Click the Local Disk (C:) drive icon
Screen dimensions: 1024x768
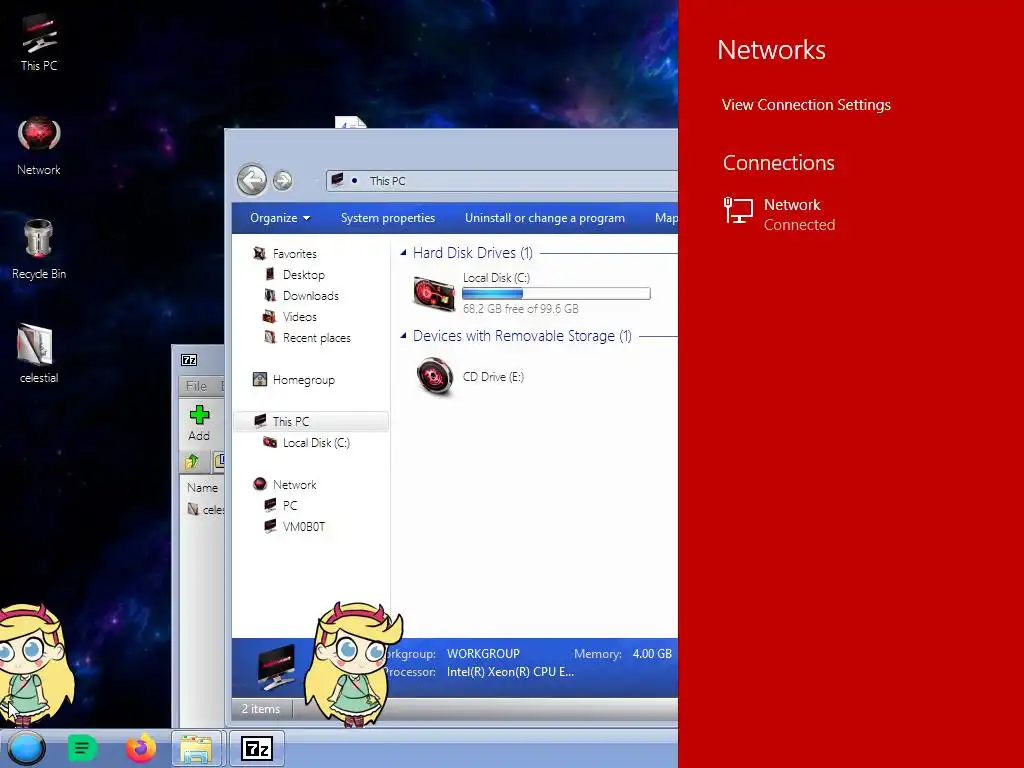pos(434,293)
